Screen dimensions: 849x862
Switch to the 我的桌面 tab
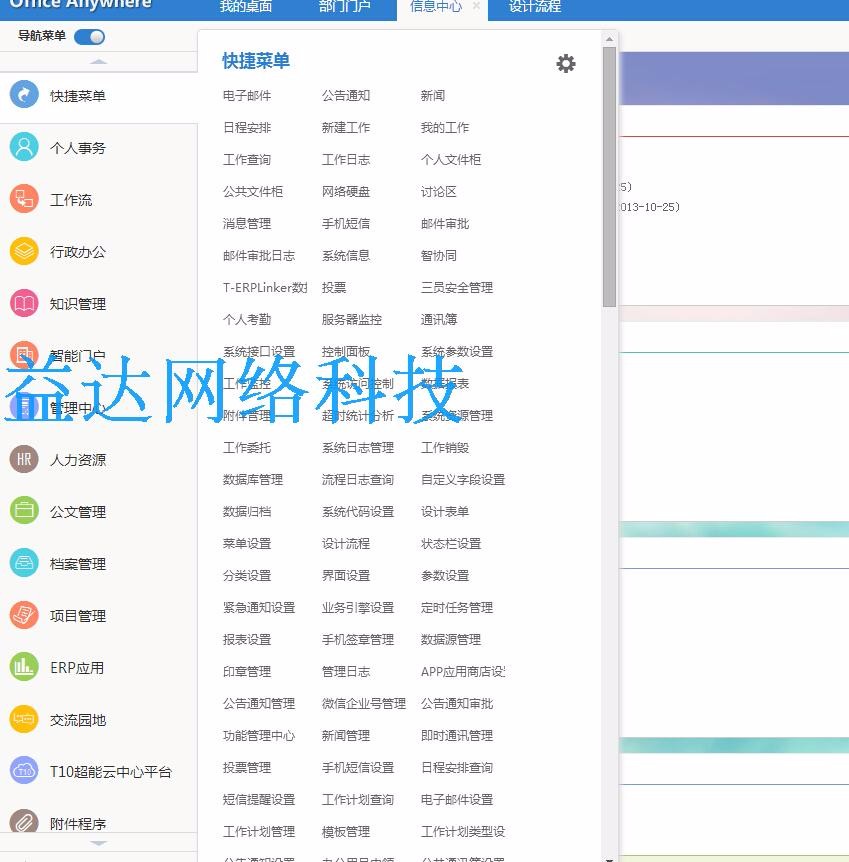(248, 7)
